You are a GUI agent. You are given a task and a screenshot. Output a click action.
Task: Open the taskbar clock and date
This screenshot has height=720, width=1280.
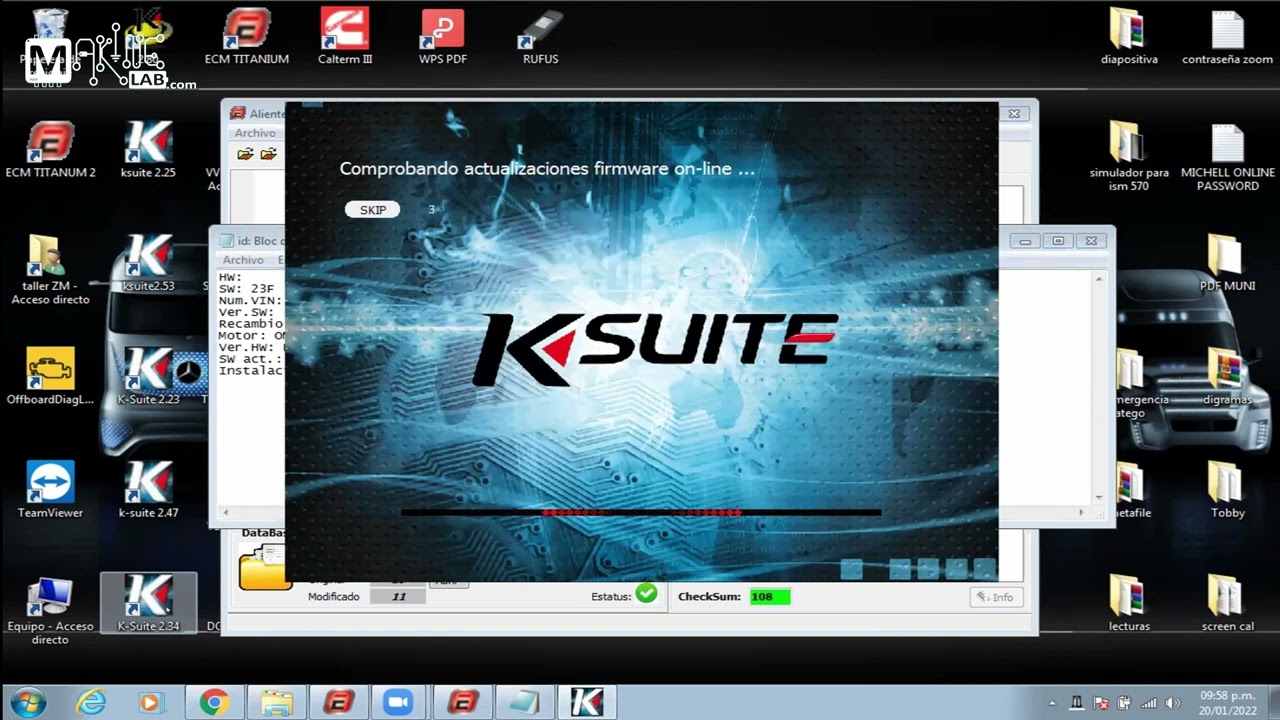(x=1227, y=702)
